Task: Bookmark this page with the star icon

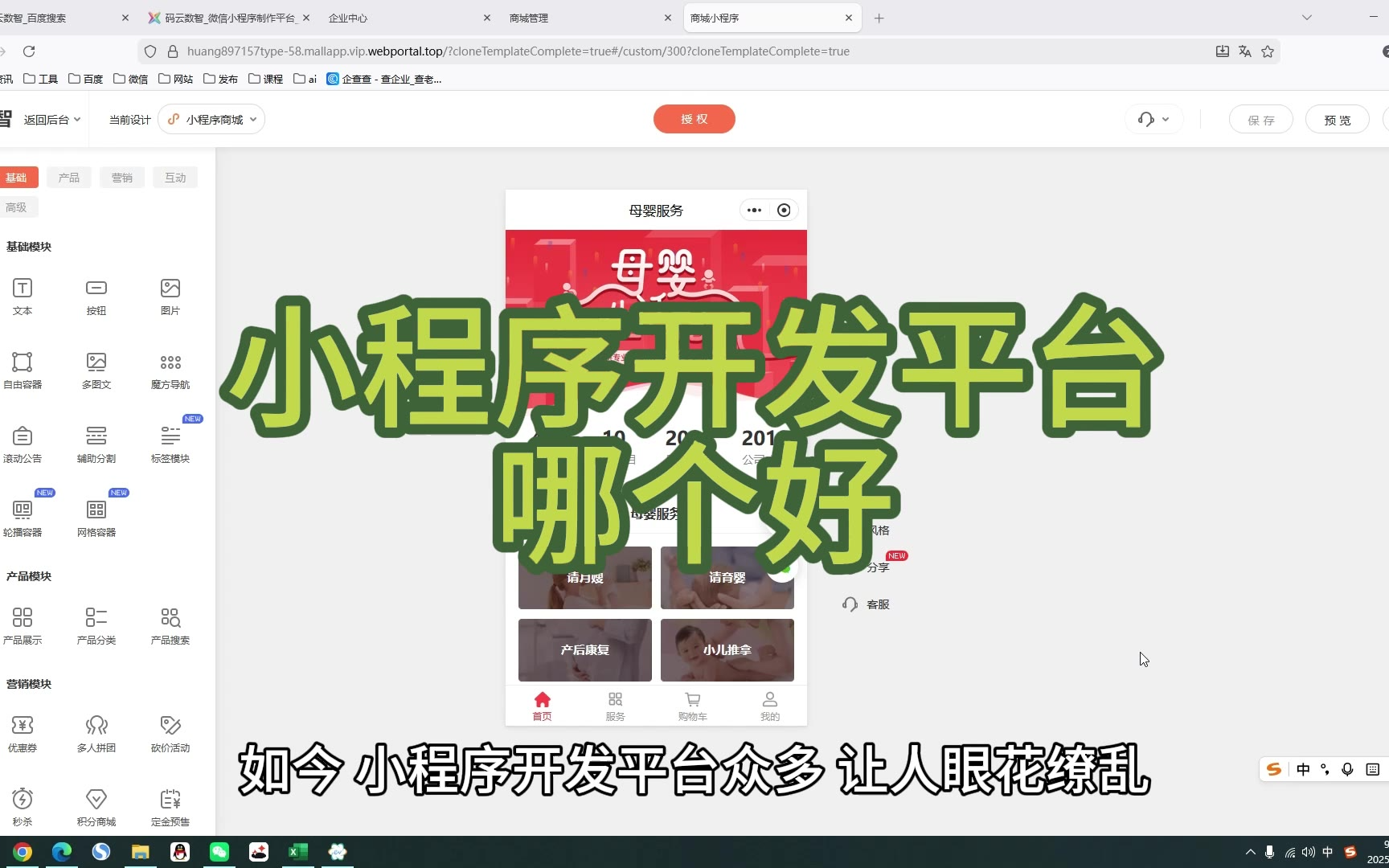Action: pos(1268,51)
